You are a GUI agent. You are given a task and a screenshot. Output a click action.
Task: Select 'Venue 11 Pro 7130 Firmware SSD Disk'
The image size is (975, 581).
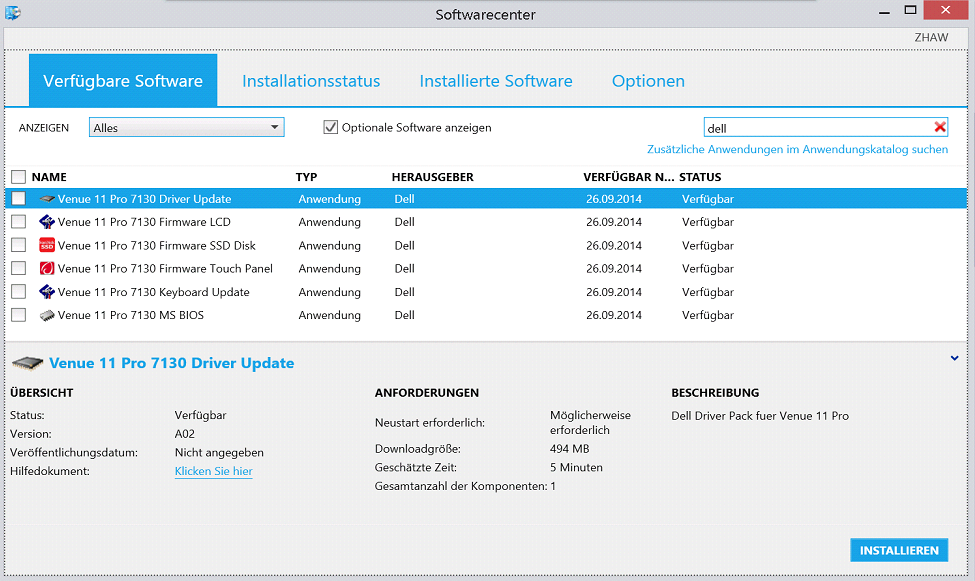[x=157, y=245]
